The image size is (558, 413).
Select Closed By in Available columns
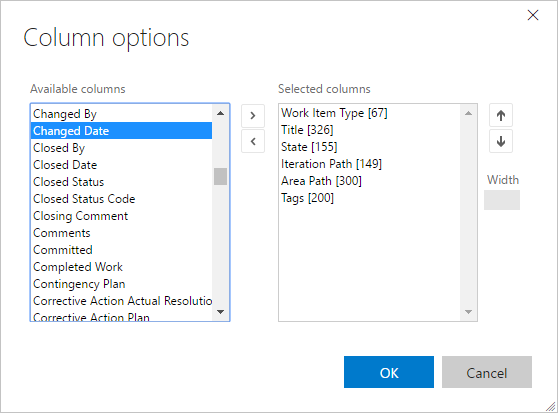click(x=121, y=148)
